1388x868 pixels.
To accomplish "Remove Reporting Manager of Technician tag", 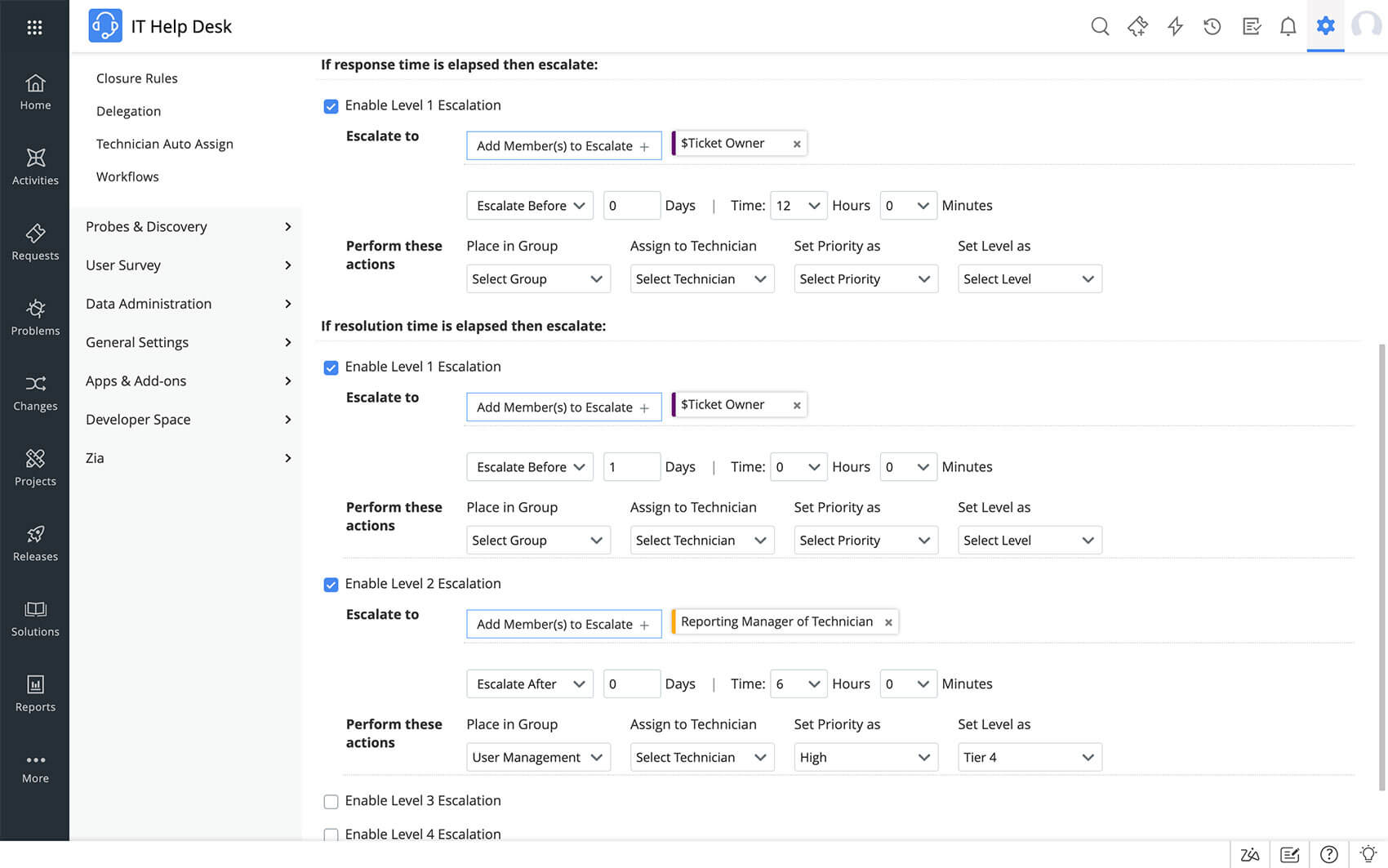I will 888,622.
